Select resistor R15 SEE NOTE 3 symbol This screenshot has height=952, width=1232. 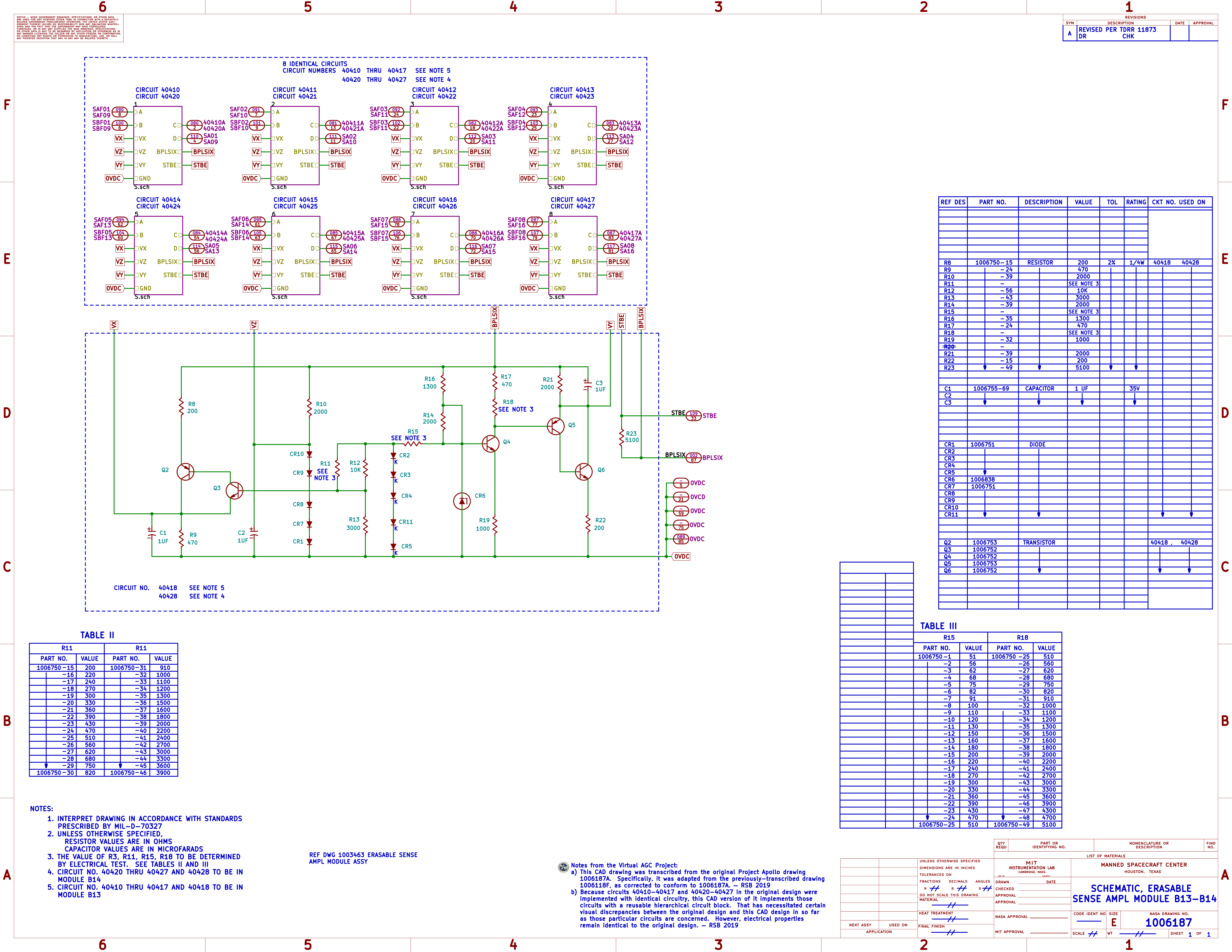coord(412,444)
